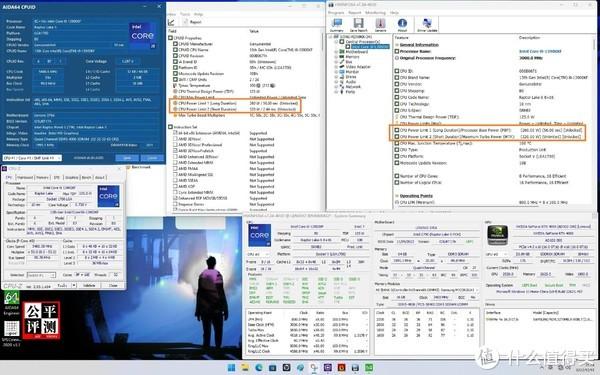The width and height of the screenshot is (600, 375).
Task: Open Socket selection dropdown in CPU-Z
Action: [x=41, y=275]
